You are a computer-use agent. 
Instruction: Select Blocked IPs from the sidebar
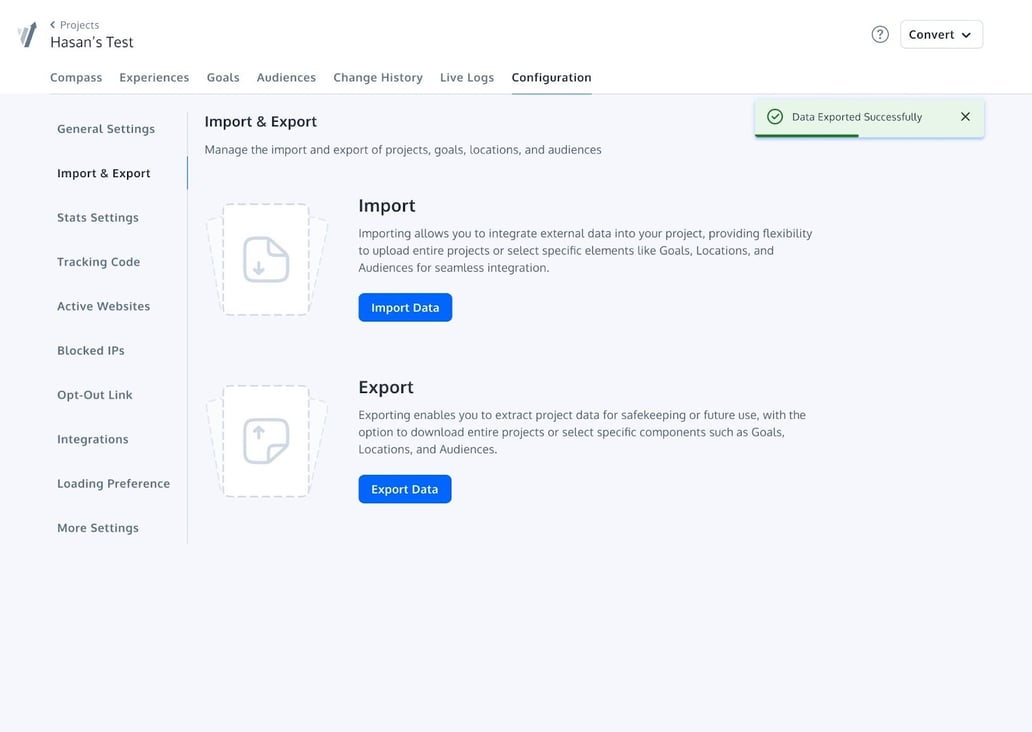coord(90,350)
